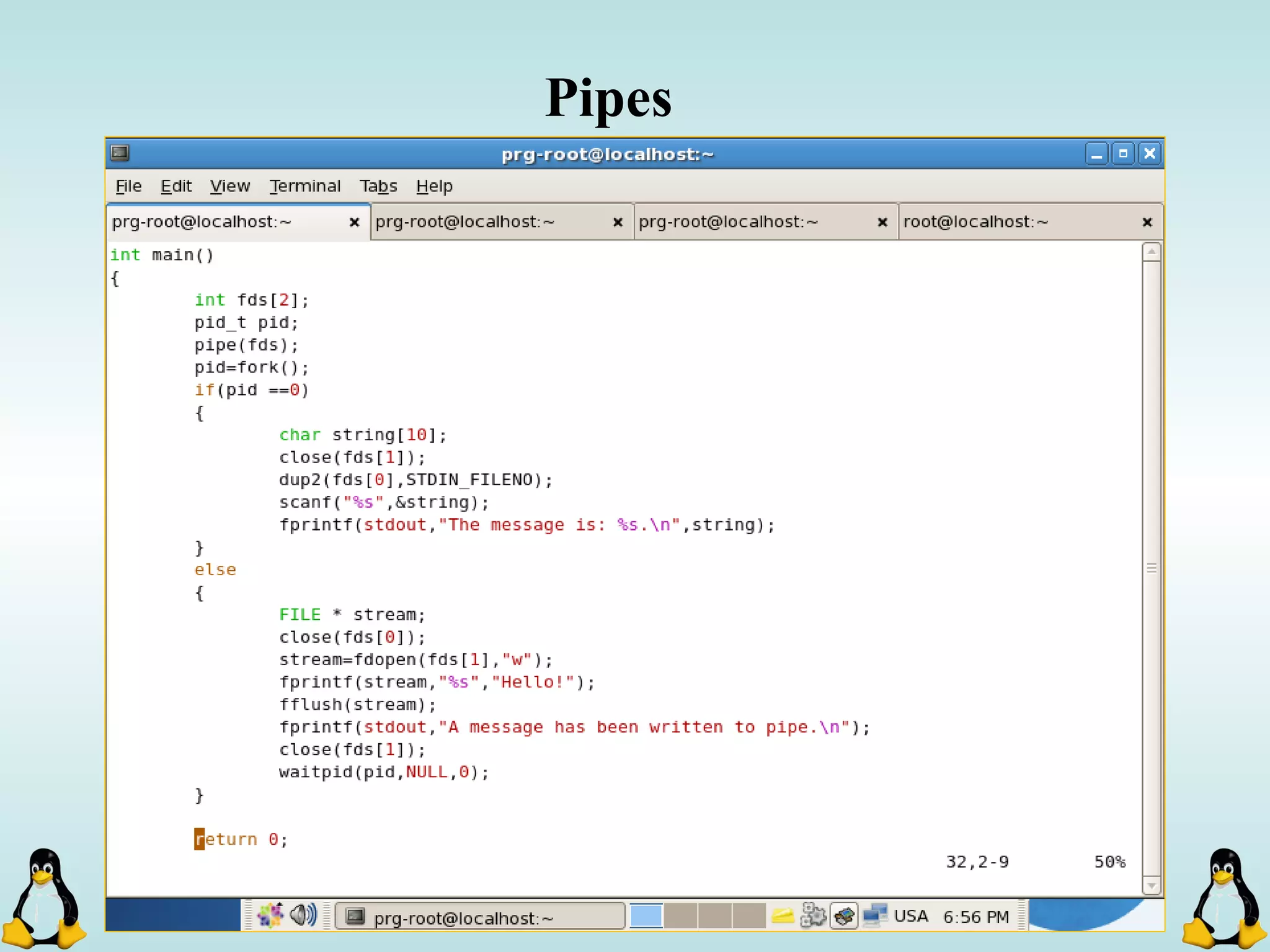Close the second prg-root@localhost tab
The image size is (1270, 952).
coord(618,222)
